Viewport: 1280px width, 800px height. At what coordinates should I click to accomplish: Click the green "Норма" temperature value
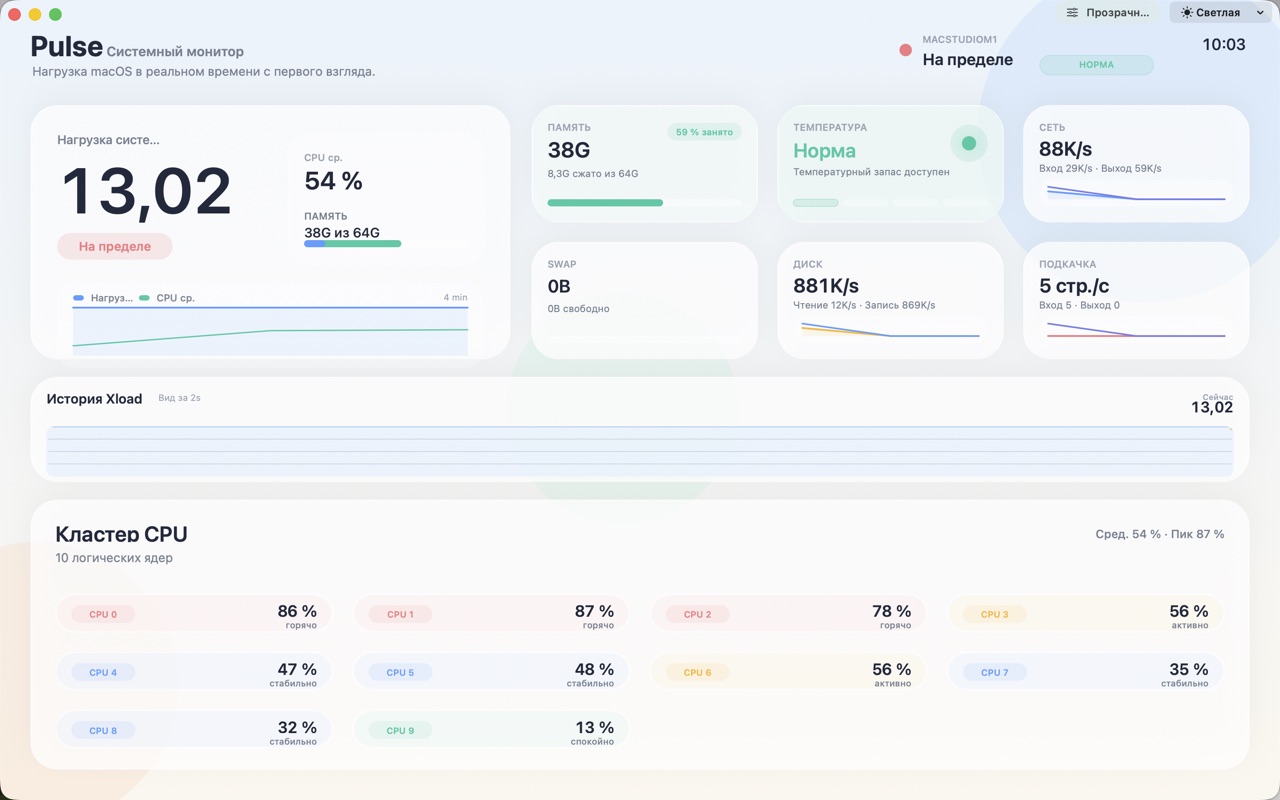click(x=824, y=151)
